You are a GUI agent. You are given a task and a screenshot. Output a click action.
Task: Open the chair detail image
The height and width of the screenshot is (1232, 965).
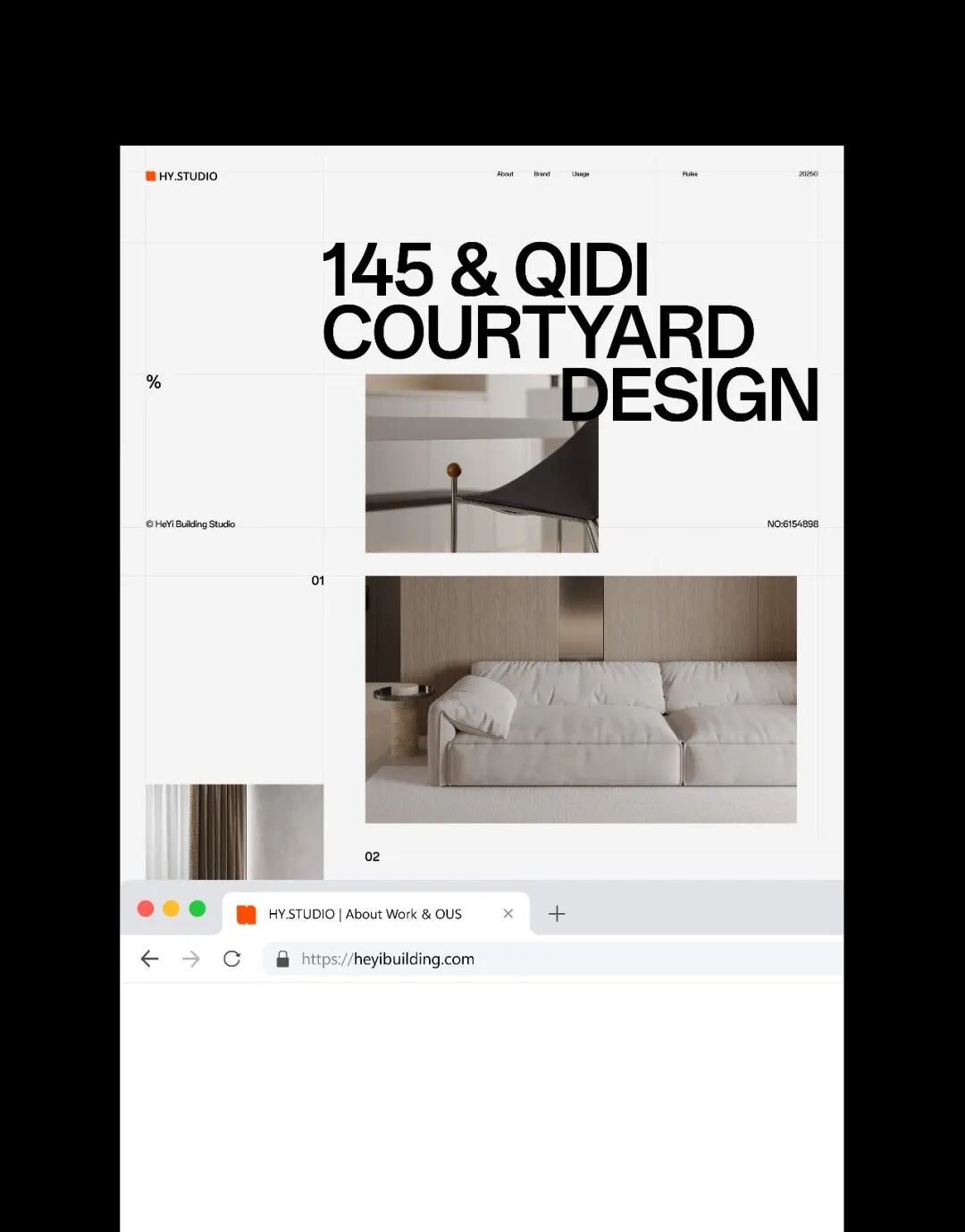point(482,463)
